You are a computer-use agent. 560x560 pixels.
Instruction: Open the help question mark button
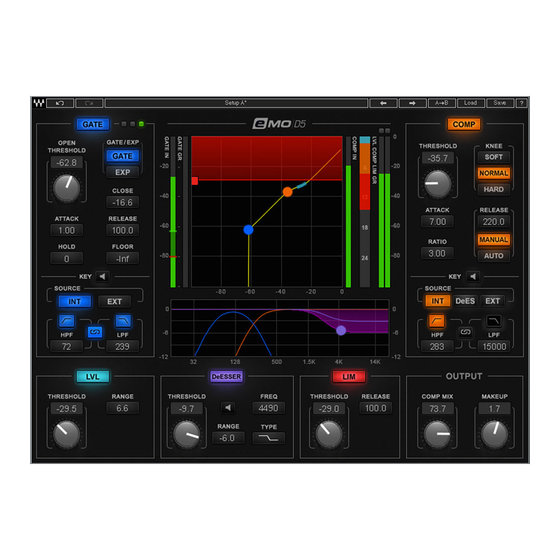coord(521,103)
